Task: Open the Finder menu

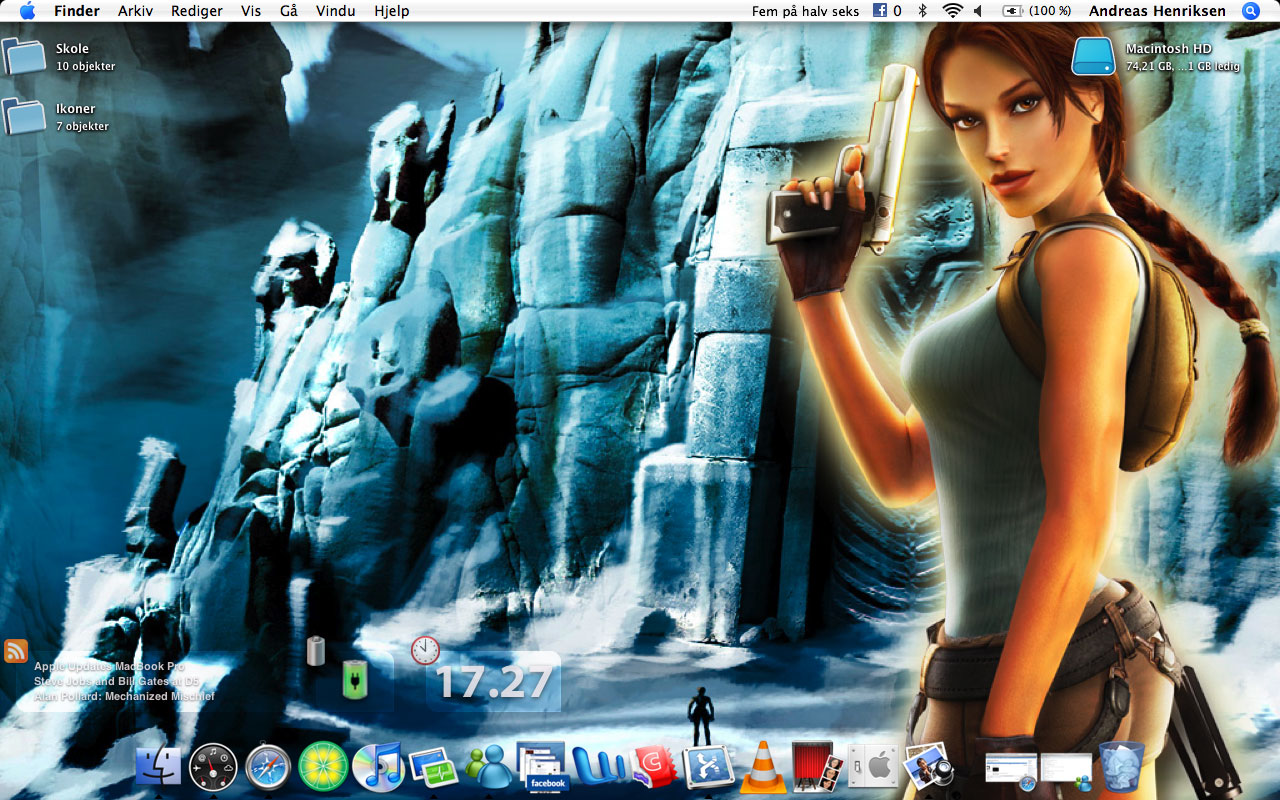Action: point(77,11)
